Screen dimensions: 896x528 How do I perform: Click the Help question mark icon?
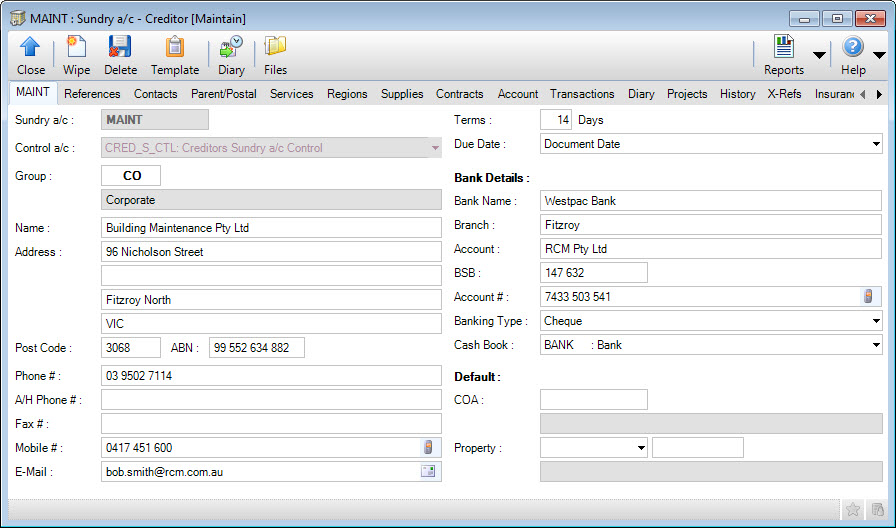click(x=853, y=47)
